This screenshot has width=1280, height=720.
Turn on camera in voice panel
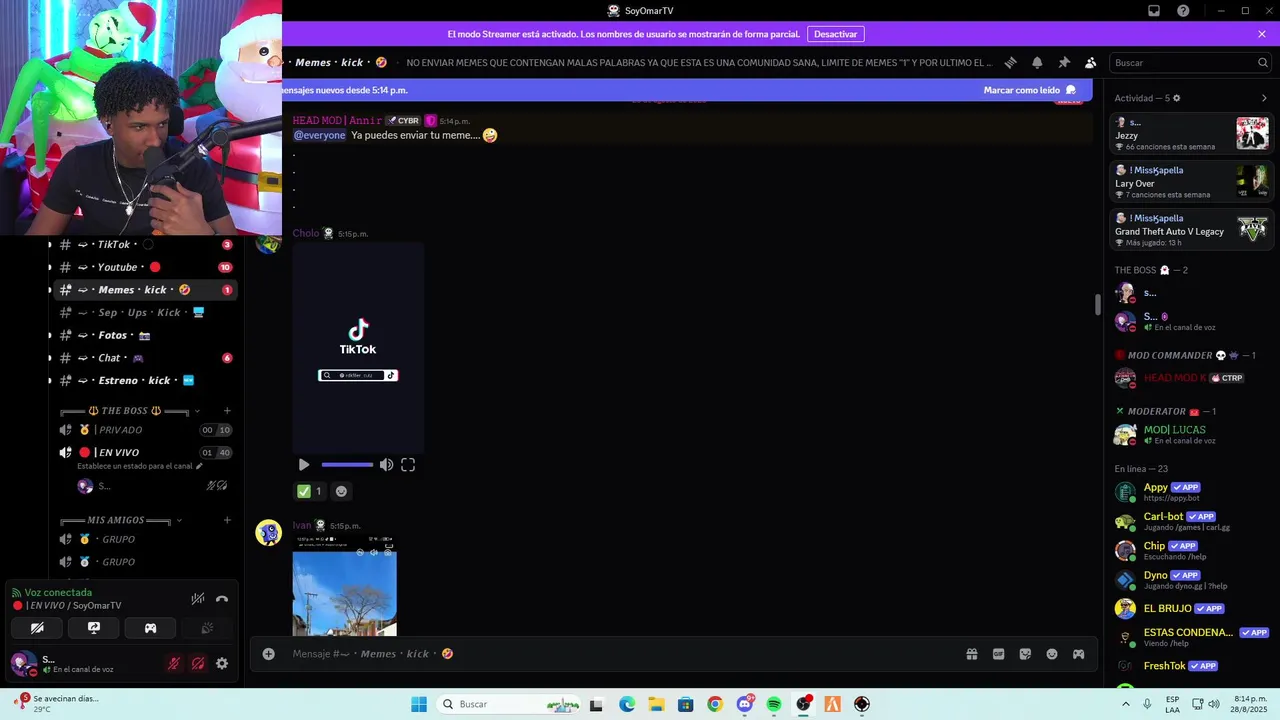37,628
